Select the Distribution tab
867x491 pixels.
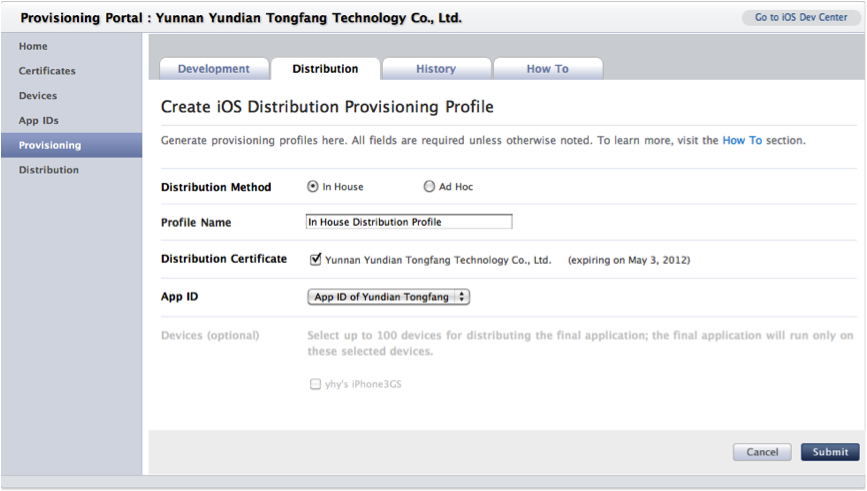[x=325, y=69]
